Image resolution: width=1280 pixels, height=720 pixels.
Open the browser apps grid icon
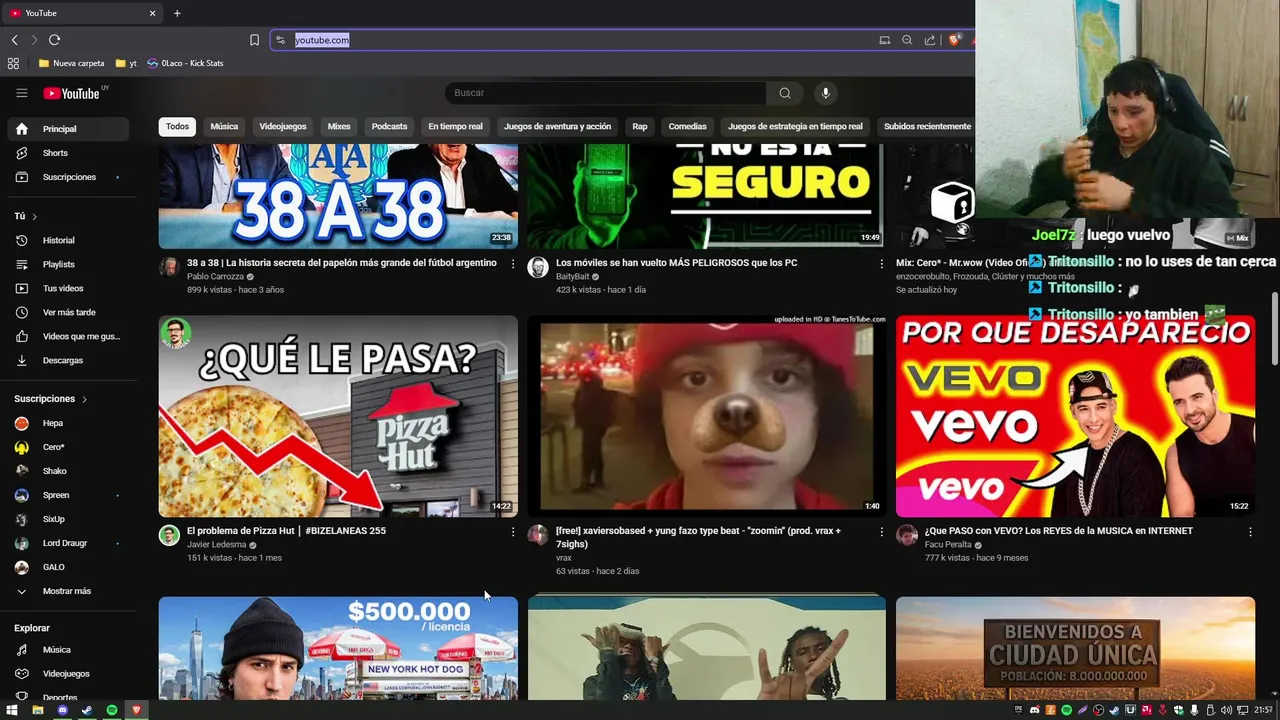tap(13, 63)
